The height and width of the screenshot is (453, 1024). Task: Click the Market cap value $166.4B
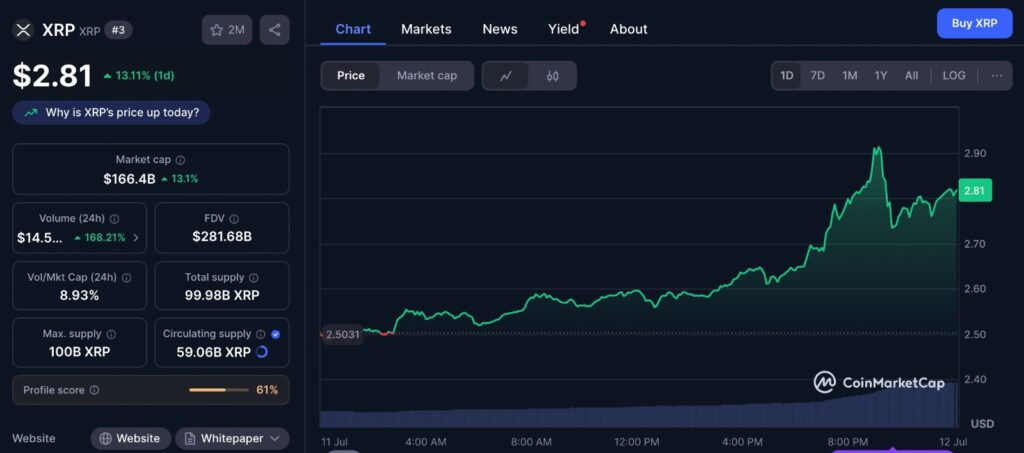pos(129,178)
